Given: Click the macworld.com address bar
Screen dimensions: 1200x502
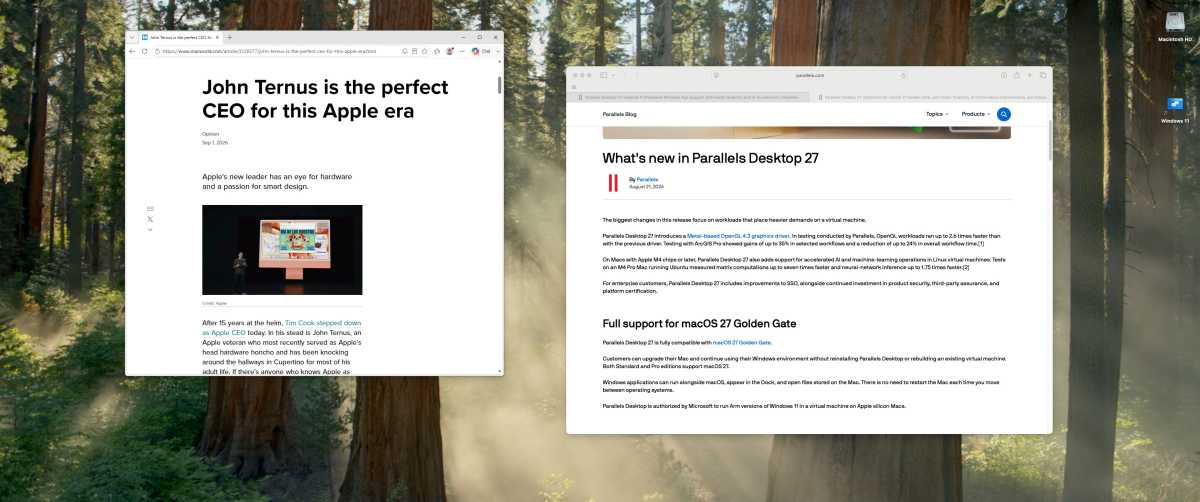Looking at the screenshot, I should (x=275, y=51).
